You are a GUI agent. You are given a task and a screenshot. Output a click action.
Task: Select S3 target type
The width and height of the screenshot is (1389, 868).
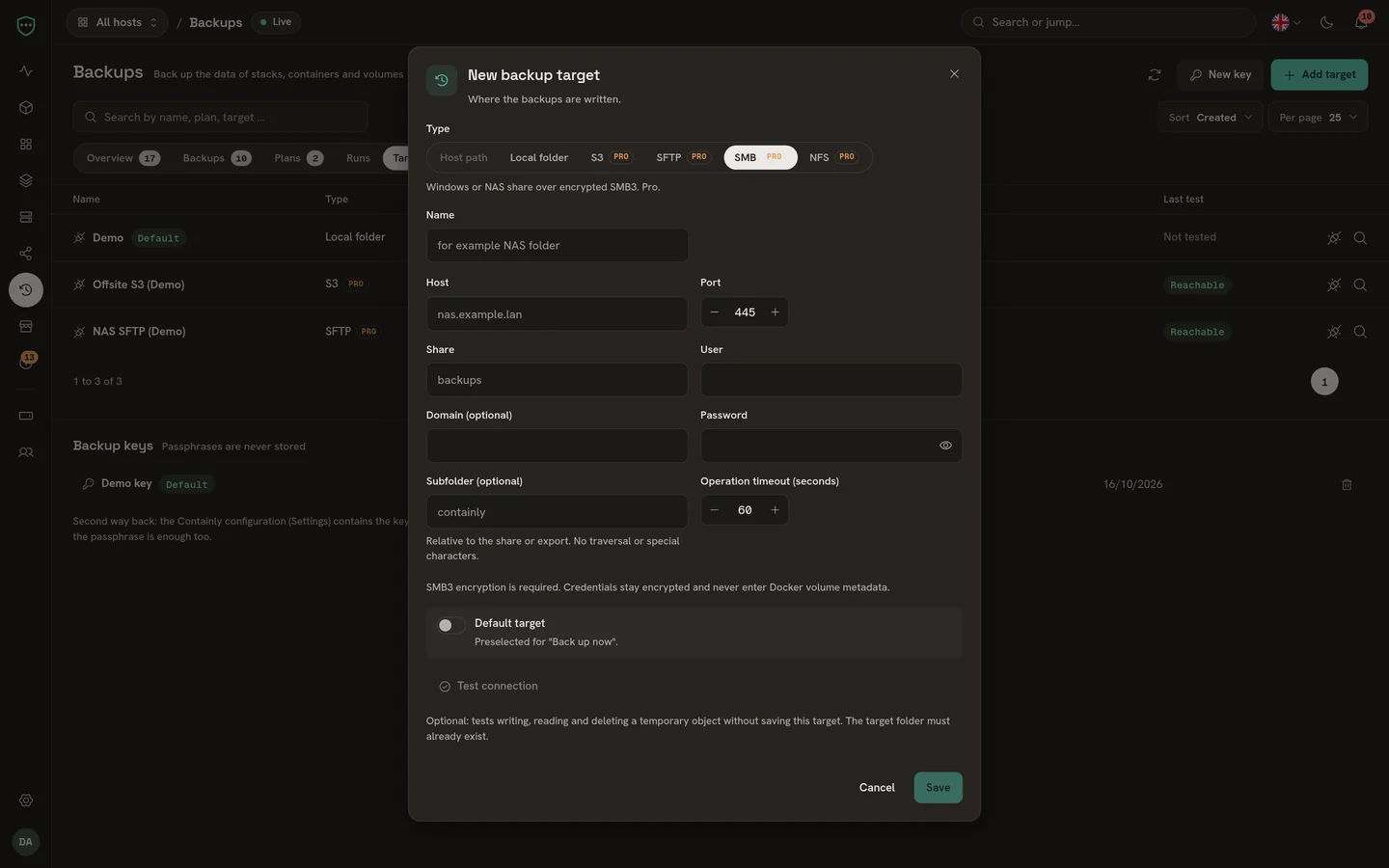click(x=612, y=157)
